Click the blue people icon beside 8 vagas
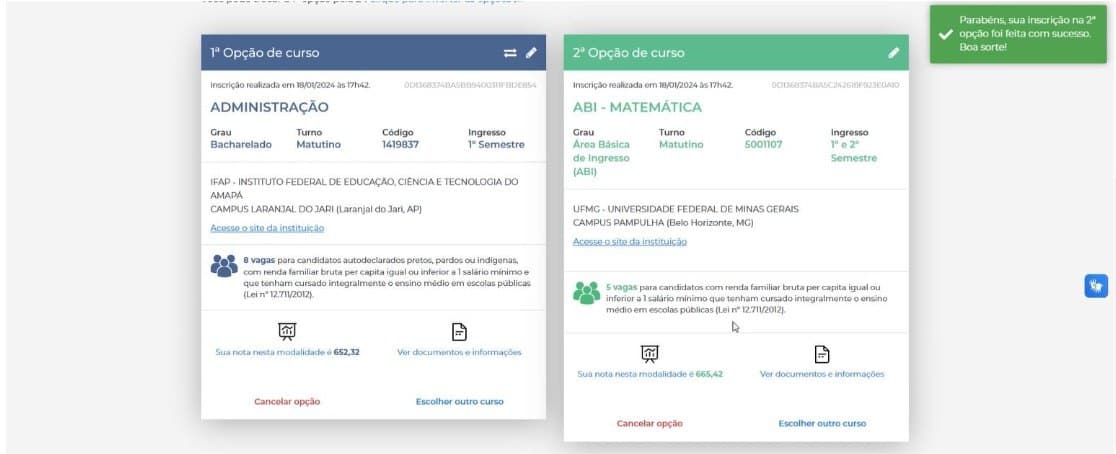The height and width of the screenshot is (454, 1116). tap(224, 265)
